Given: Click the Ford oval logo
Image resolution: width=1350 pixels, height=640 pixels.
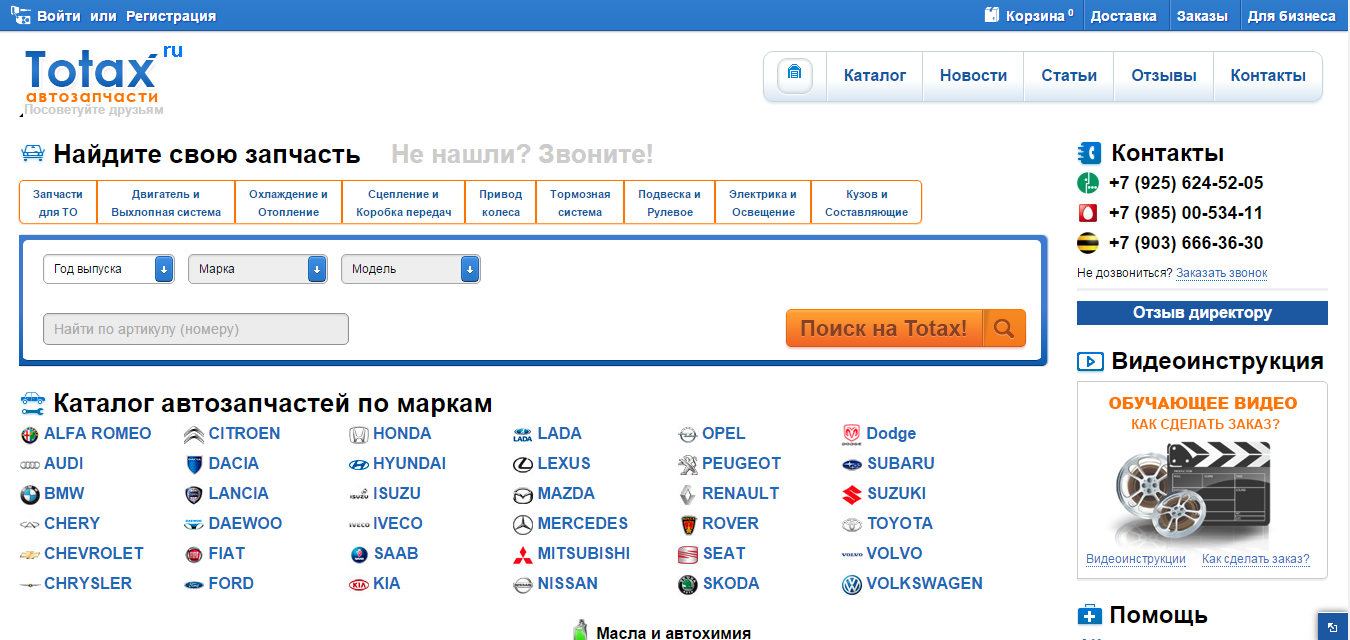Looking at the screenshot, I should [x=194, y=584].
